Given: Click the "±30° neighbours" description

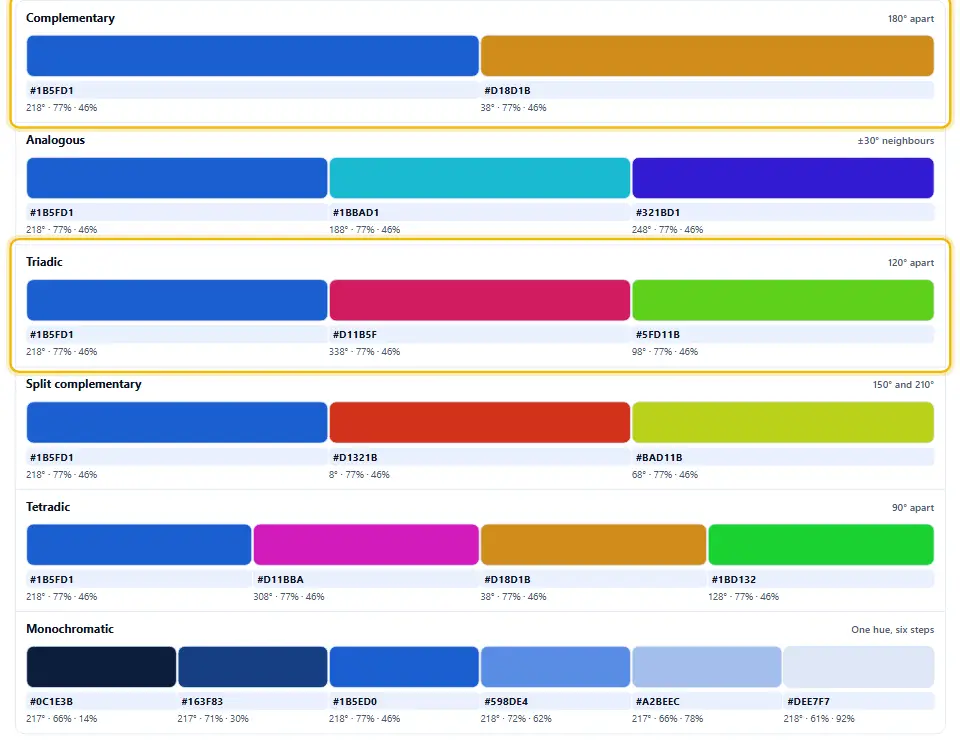Looking at the screenshot, I should (x=895, y=140).
